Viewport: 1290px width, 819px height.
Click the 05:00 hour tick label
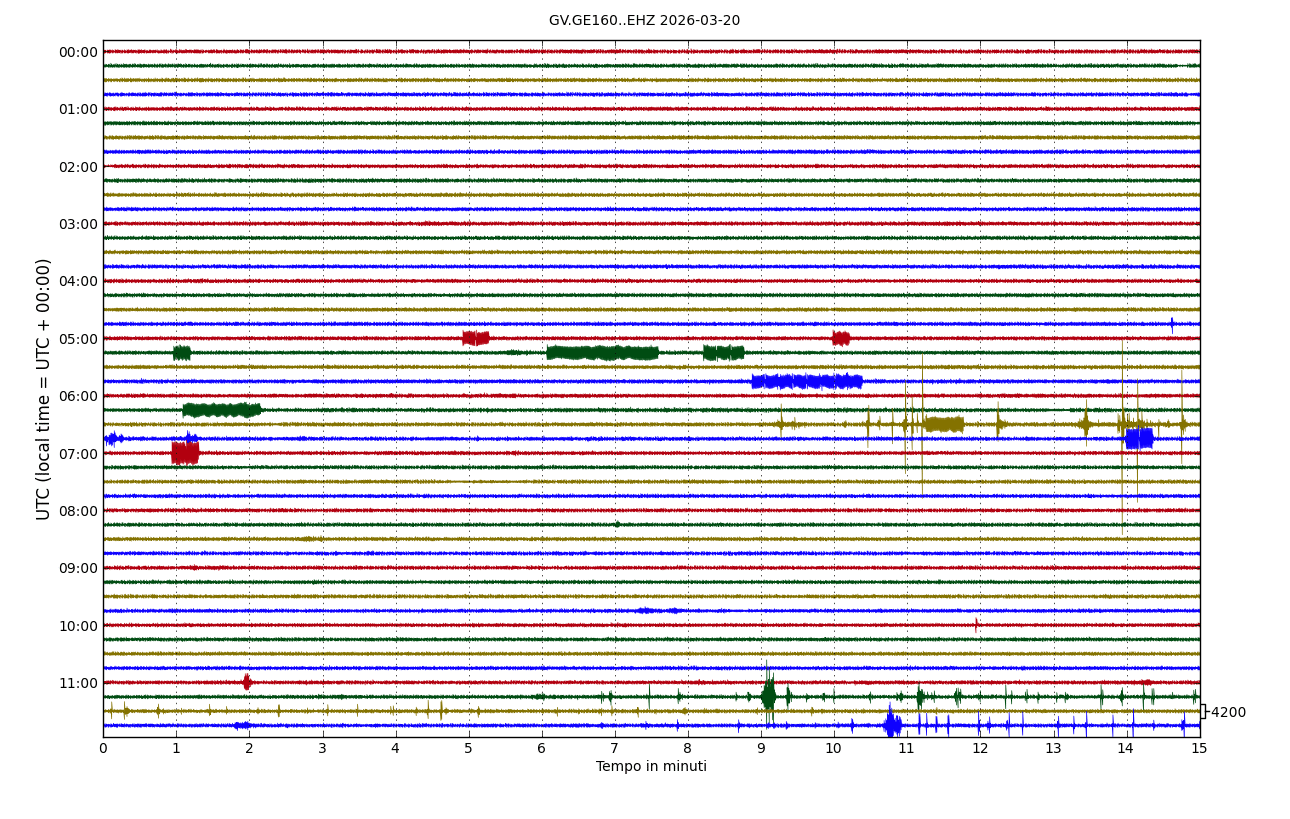pos(78,339)
